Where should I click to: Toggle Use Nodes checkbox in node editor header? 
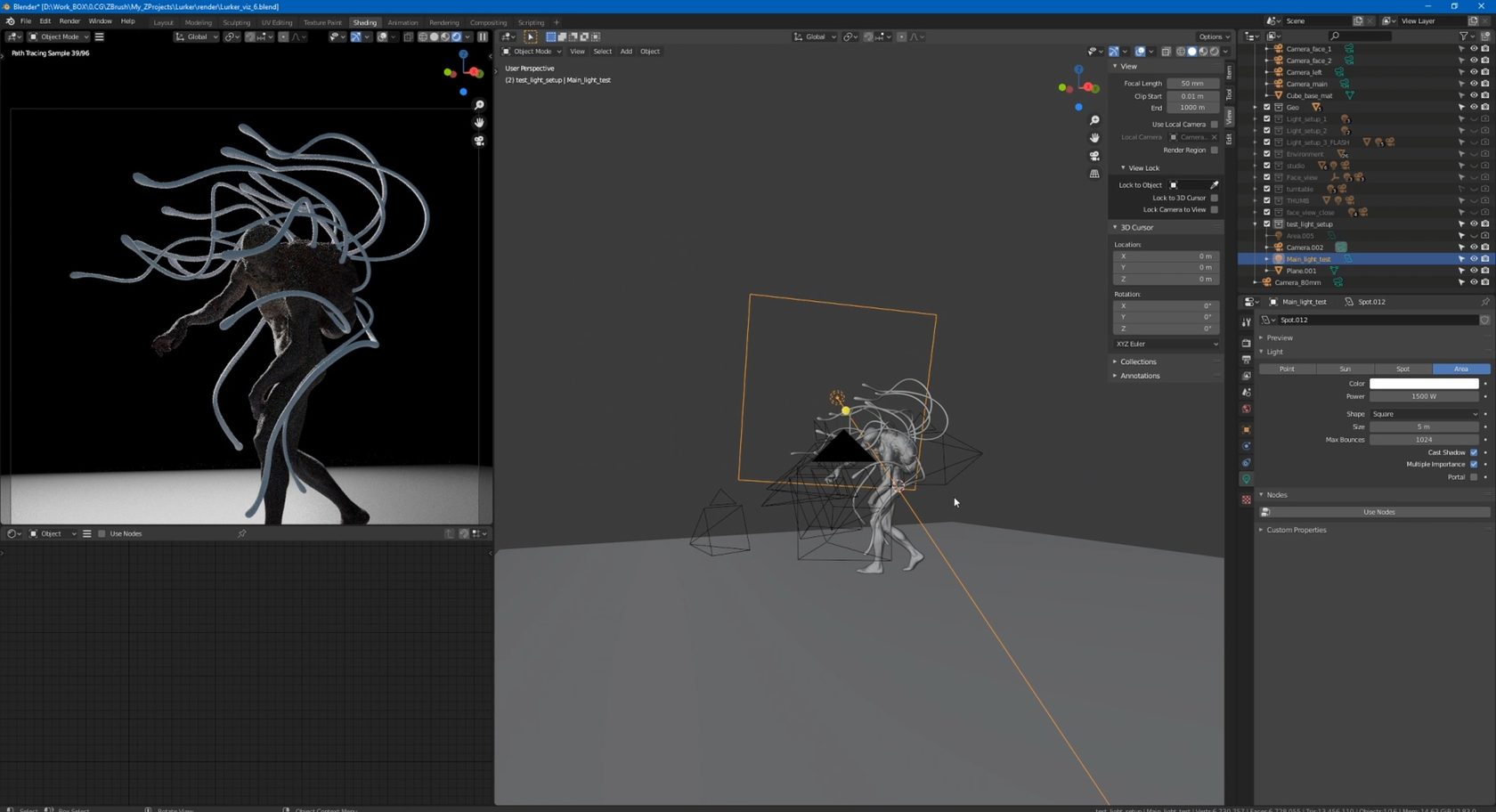(102, 533)
